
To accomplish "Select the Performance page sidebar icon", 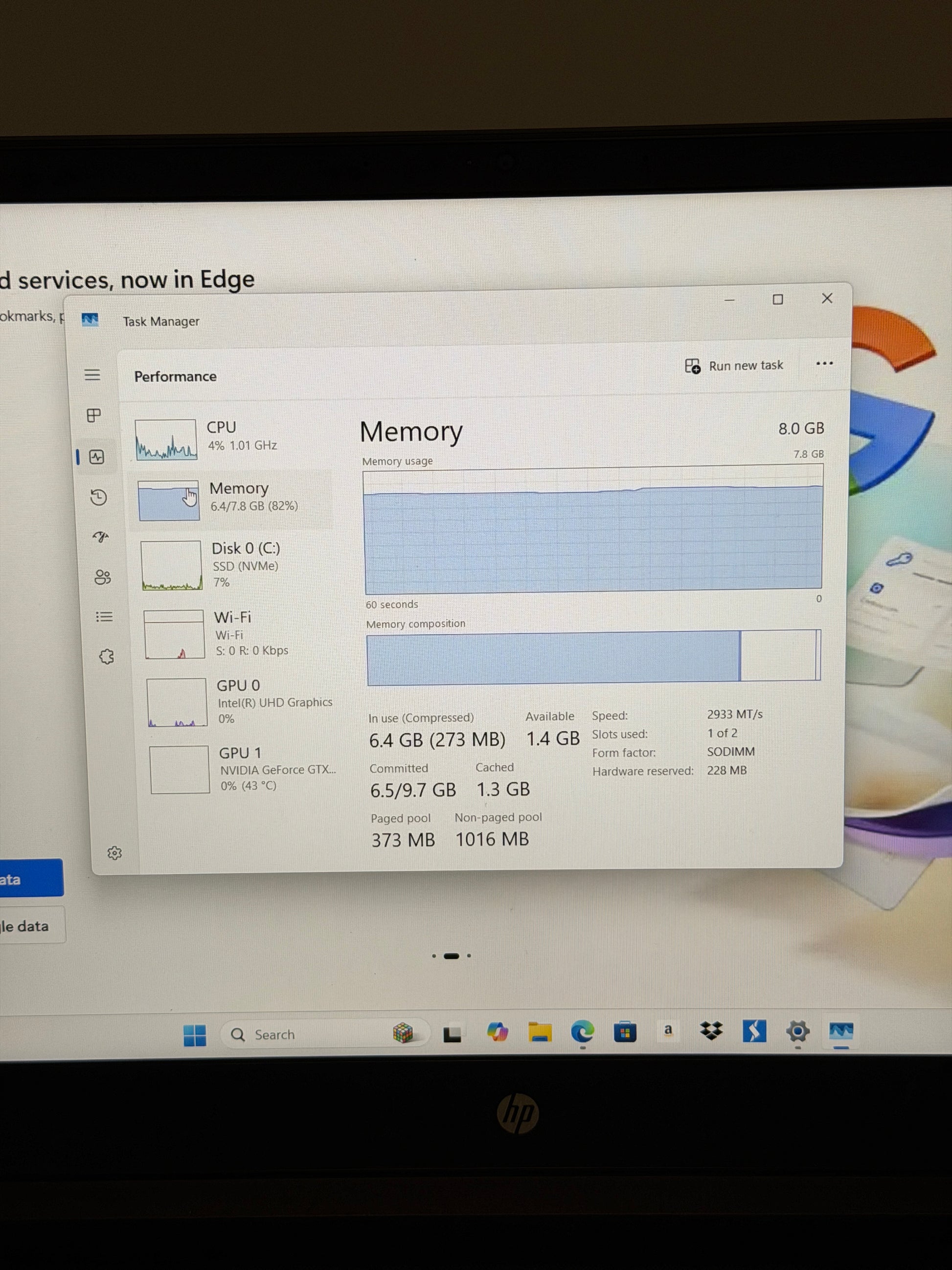I will click(x=96, y=457).
